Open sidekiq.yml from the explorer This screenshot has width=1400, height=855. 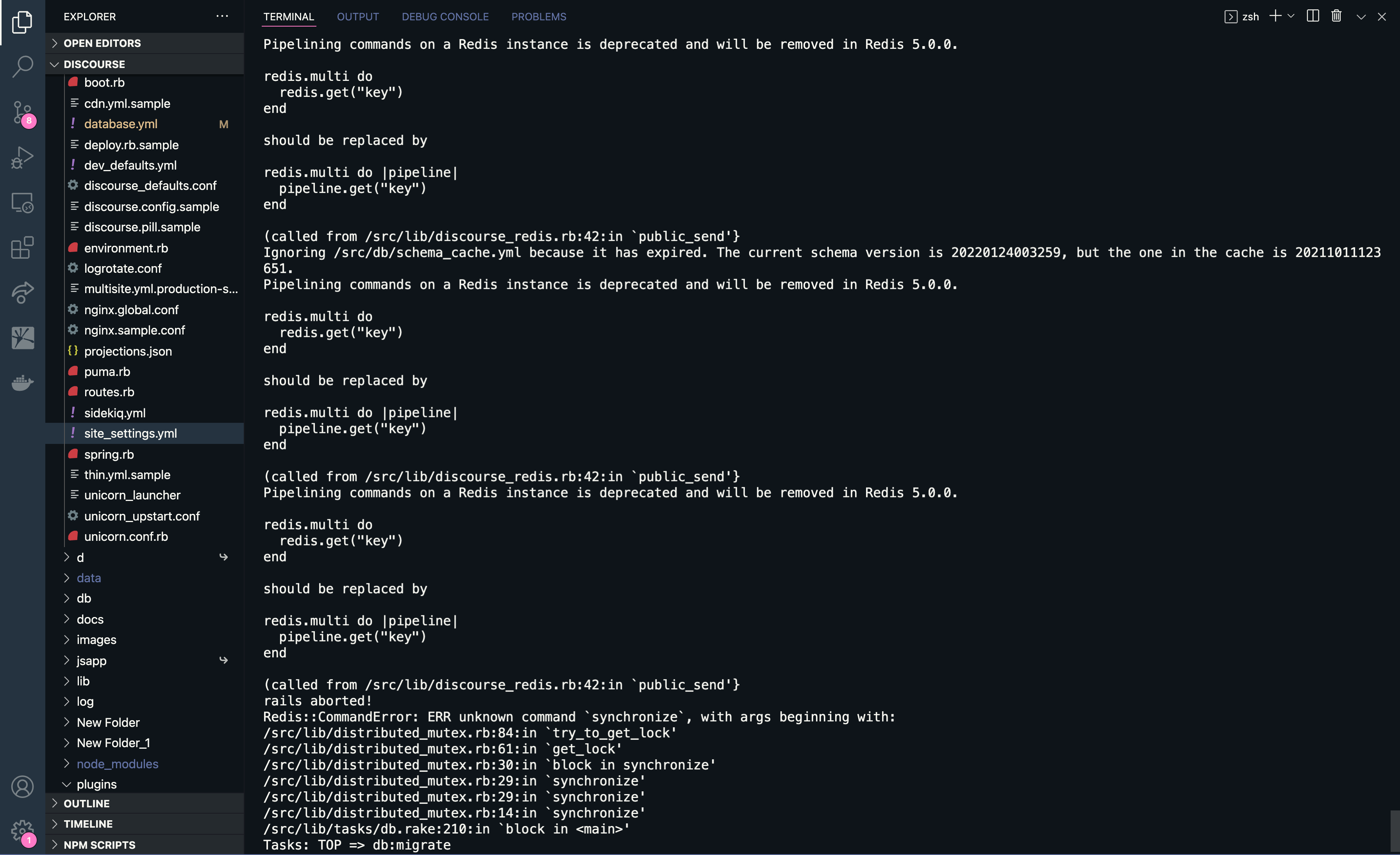pos(115,413)
